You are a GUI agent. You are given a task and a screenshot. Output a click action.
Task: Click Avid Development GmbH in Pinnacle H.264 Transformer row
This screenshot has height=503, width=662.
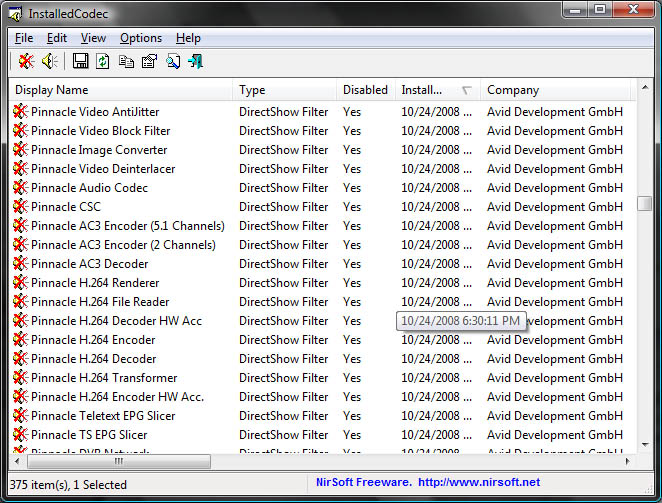[x=555, y=378]
